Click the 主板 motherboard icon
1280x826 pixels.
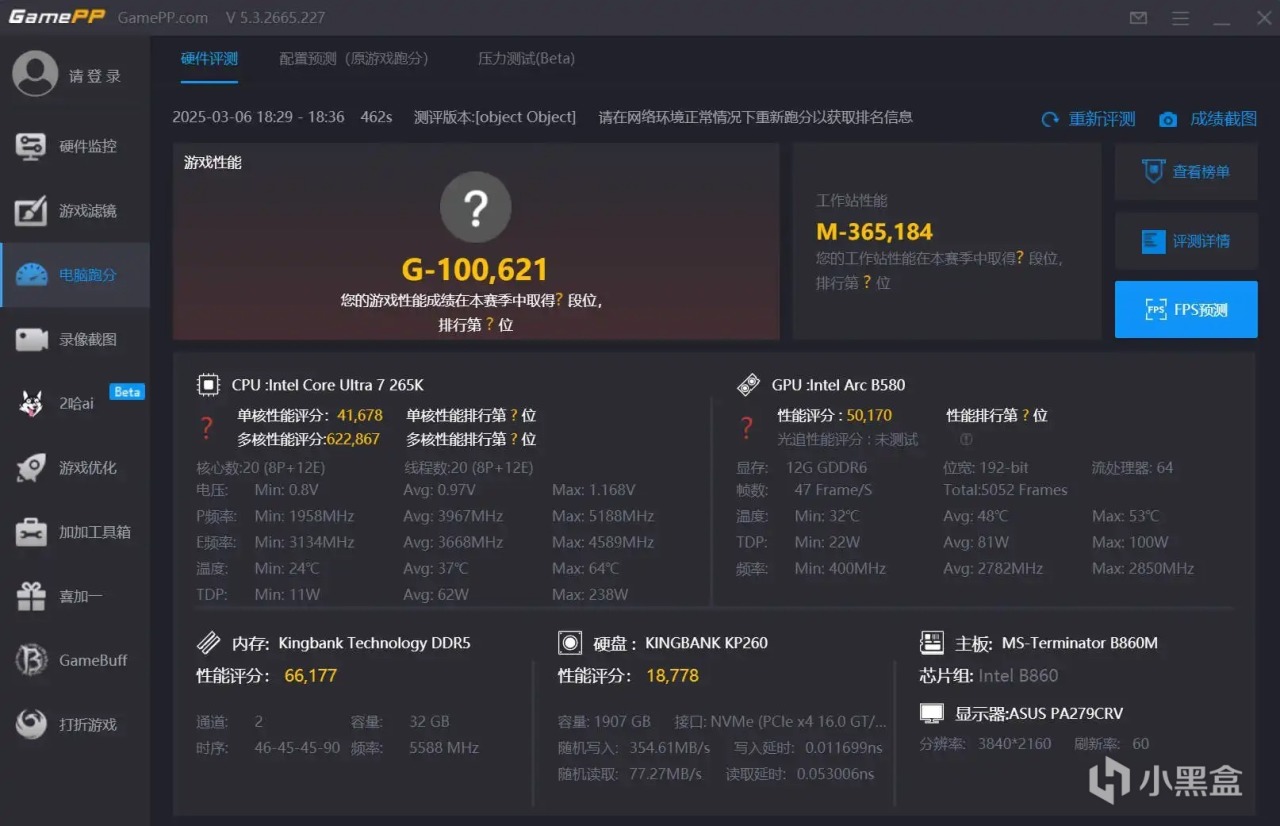931,643
